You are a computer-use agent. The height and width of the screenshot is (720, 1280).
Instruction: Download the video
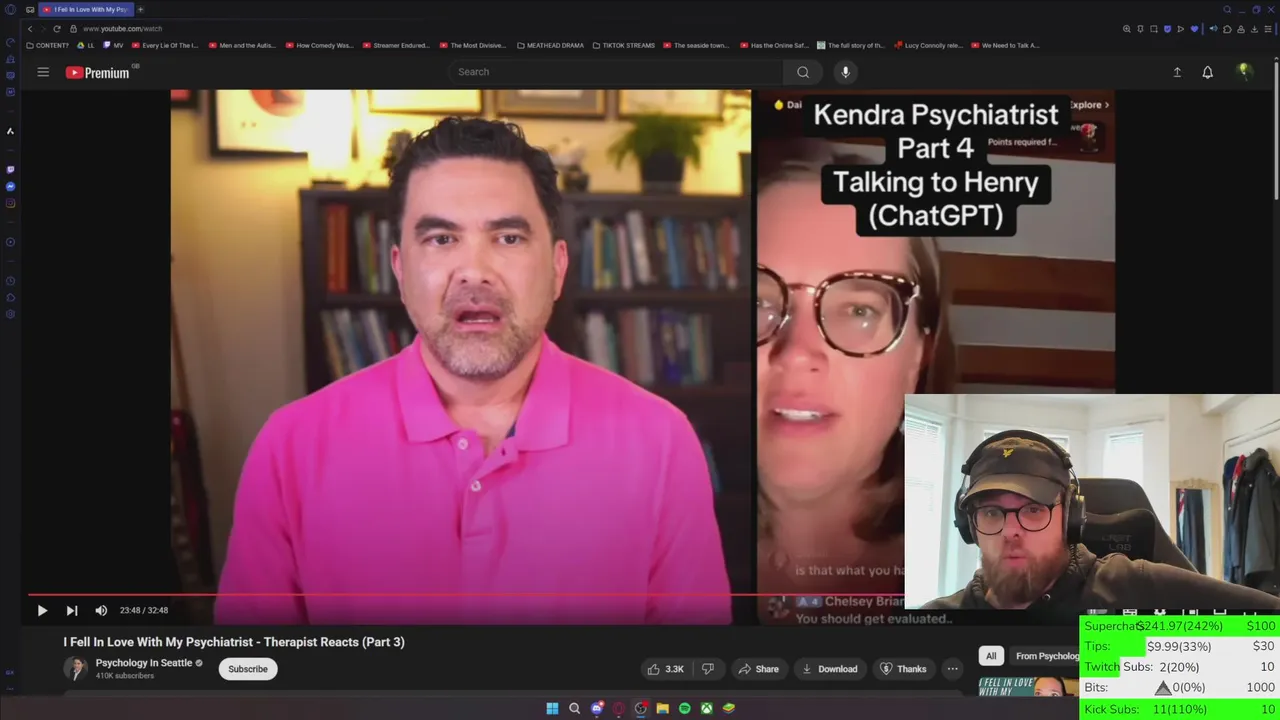tap(829, 669)
